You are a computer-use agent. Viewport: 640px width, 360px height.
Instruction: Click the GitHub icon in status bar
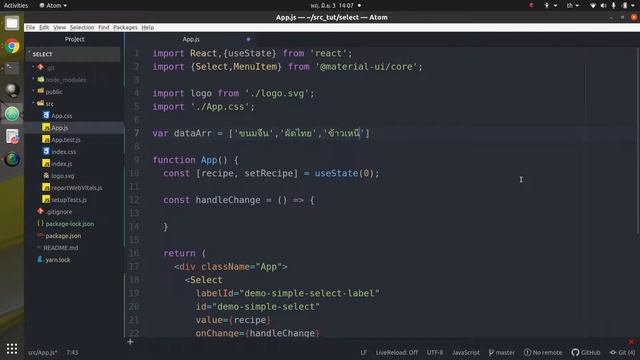(x=575, y=352)
